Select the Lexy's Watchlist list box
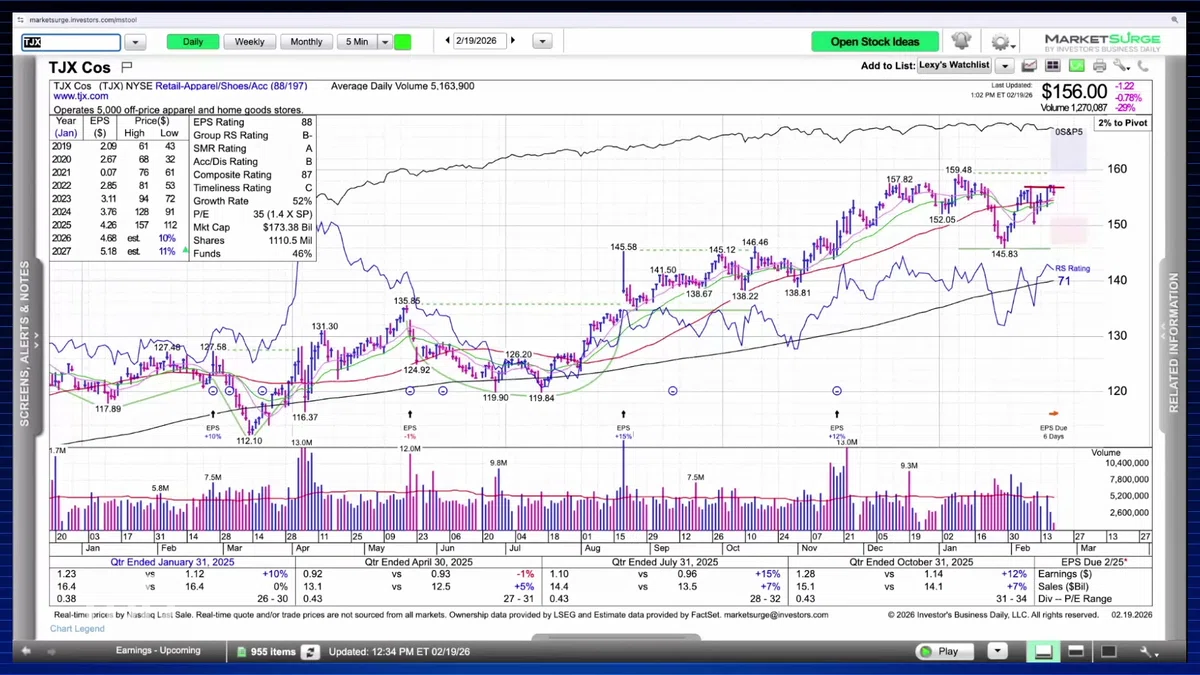The width and height of the screenshot is (1200, 675). [955, 66]
